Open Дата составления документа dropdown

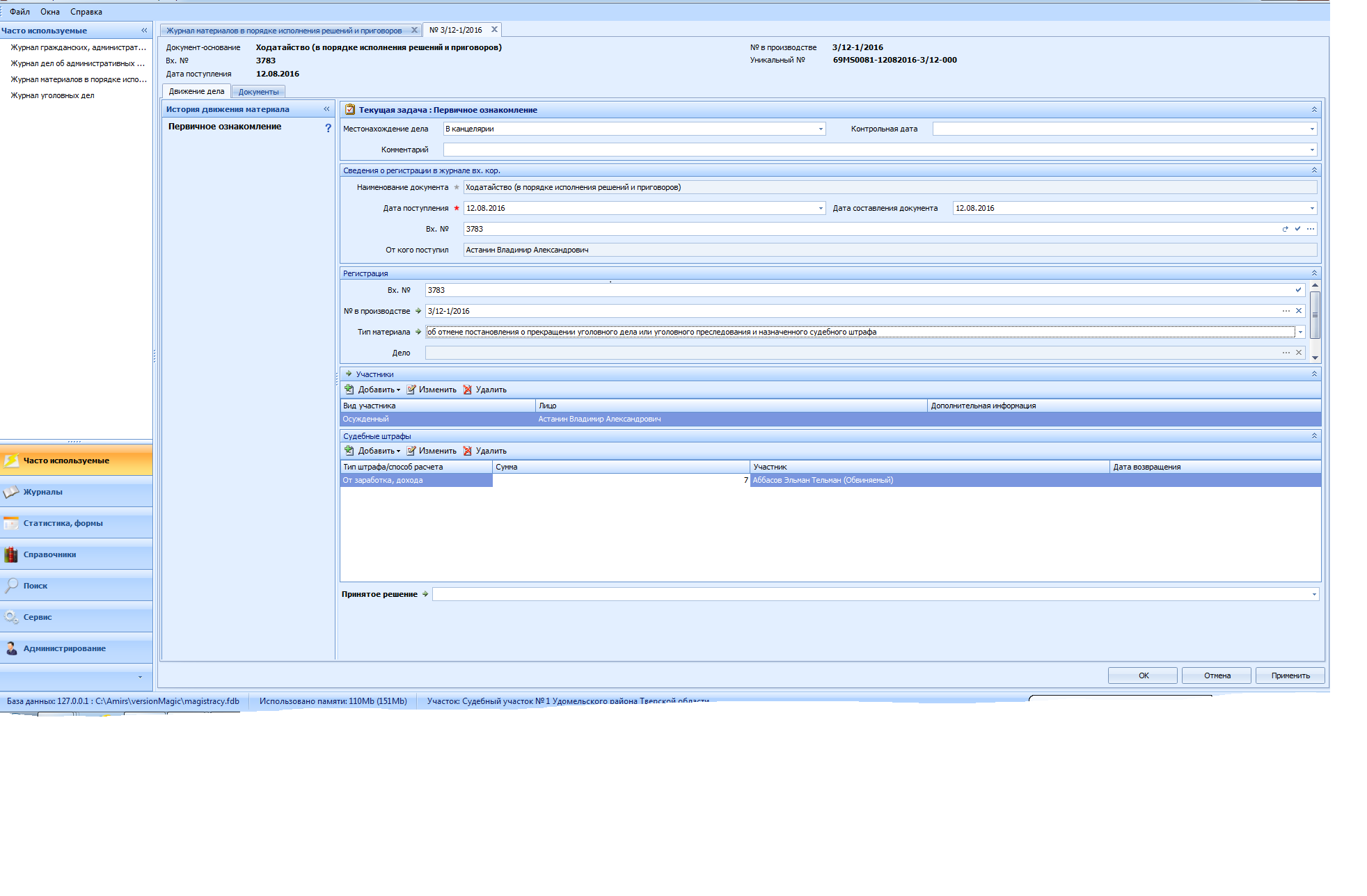[x=1312, y=208]
